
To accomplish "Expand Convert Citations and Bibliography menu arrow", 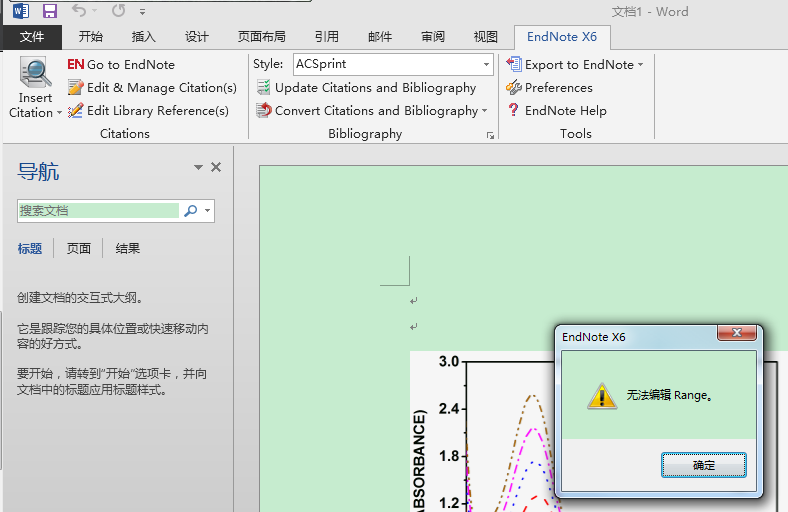I will (x=484, y=111).
